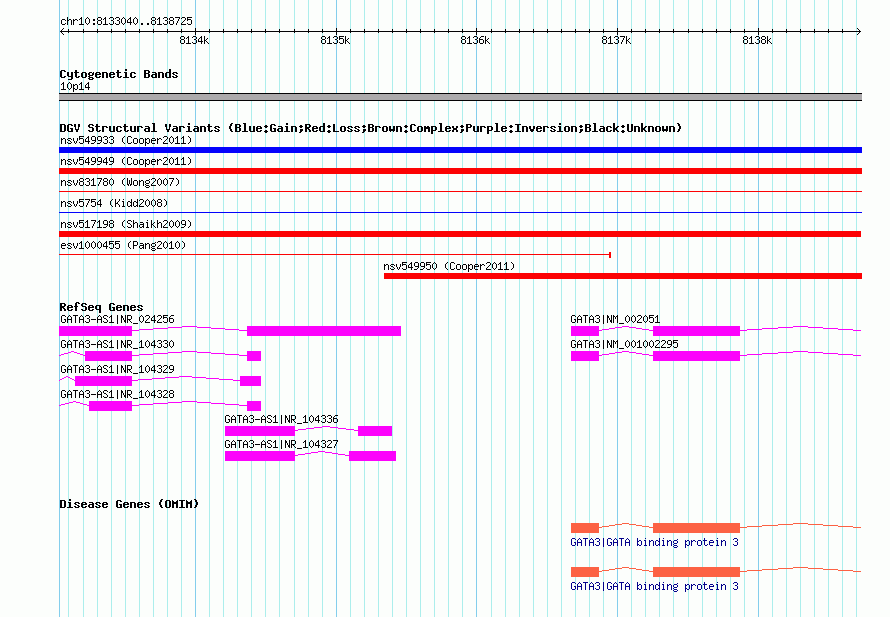
Task: Click the thin red nsv831780 line
Action: pos(460,191)
